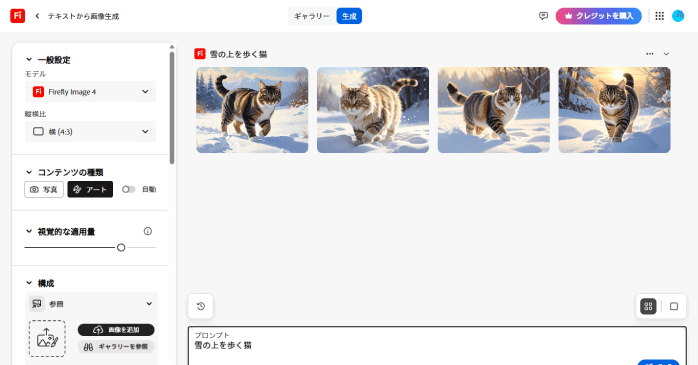
Task: Open the 横 (4:3) aspect ratio dropdown
Action: [90, 131]
